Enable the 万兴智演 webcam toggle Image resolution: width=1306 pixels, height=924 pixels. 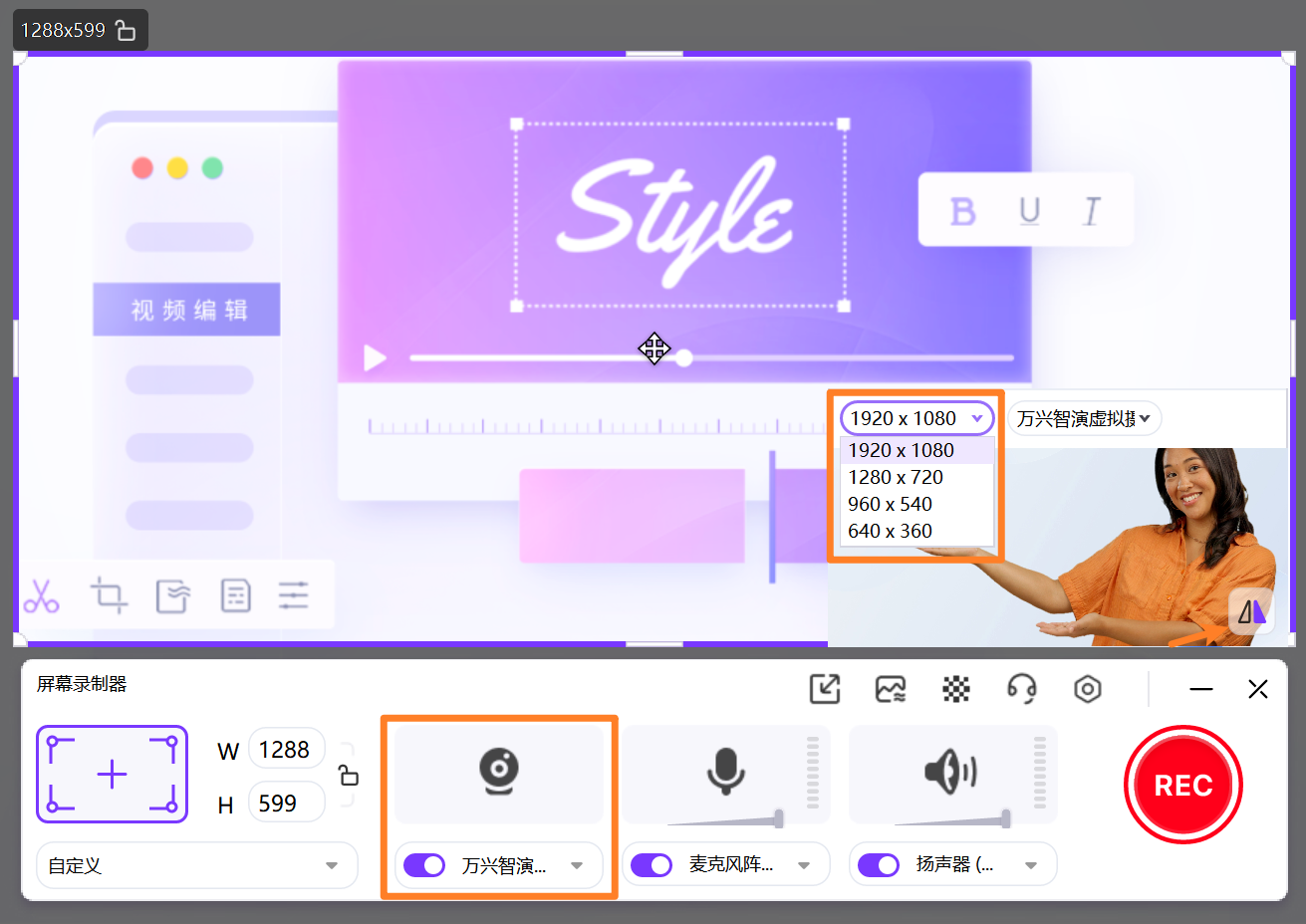424,864
